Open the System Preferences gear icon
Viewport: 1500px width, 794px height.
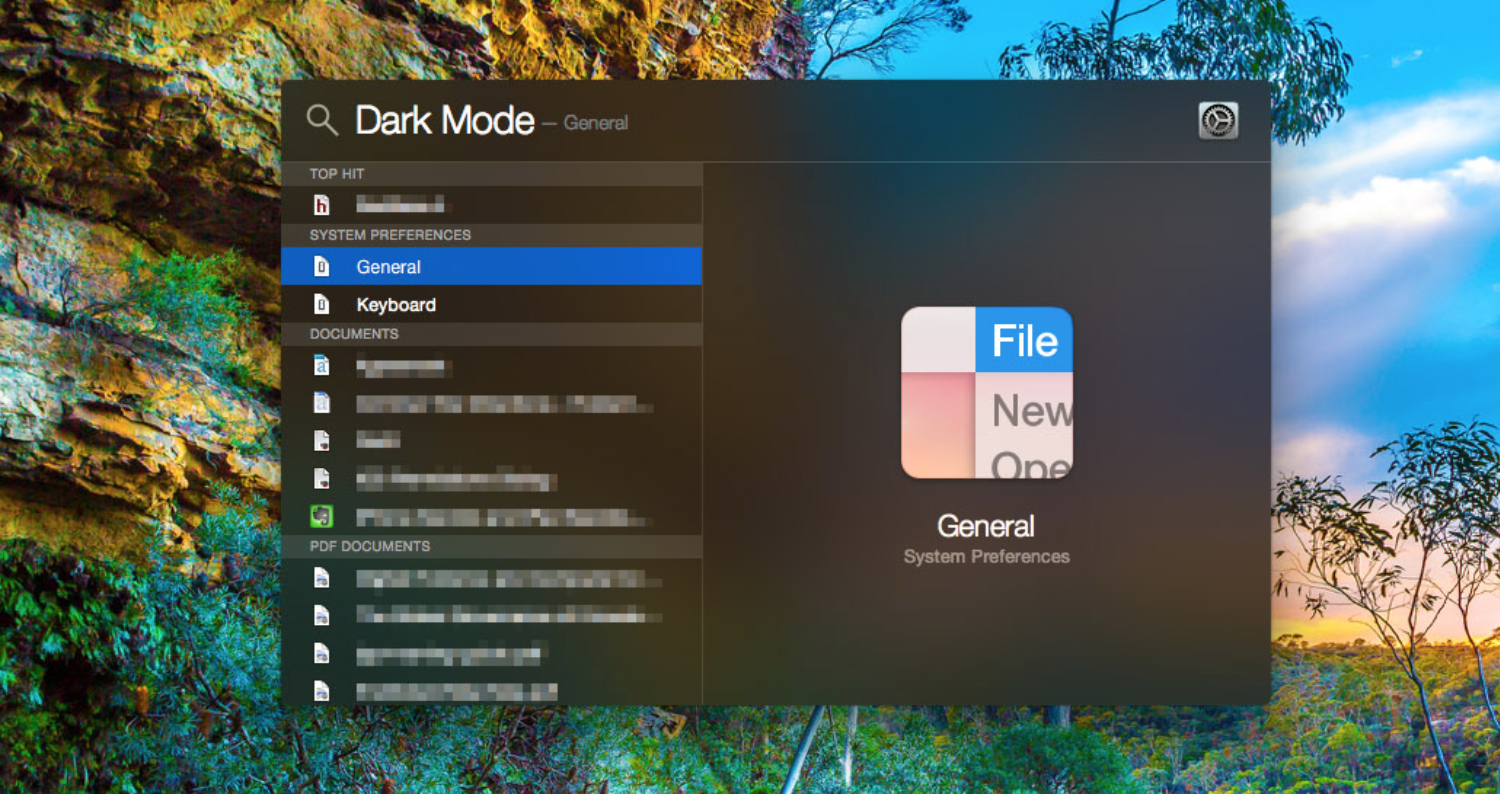(x=1218, y=121)
